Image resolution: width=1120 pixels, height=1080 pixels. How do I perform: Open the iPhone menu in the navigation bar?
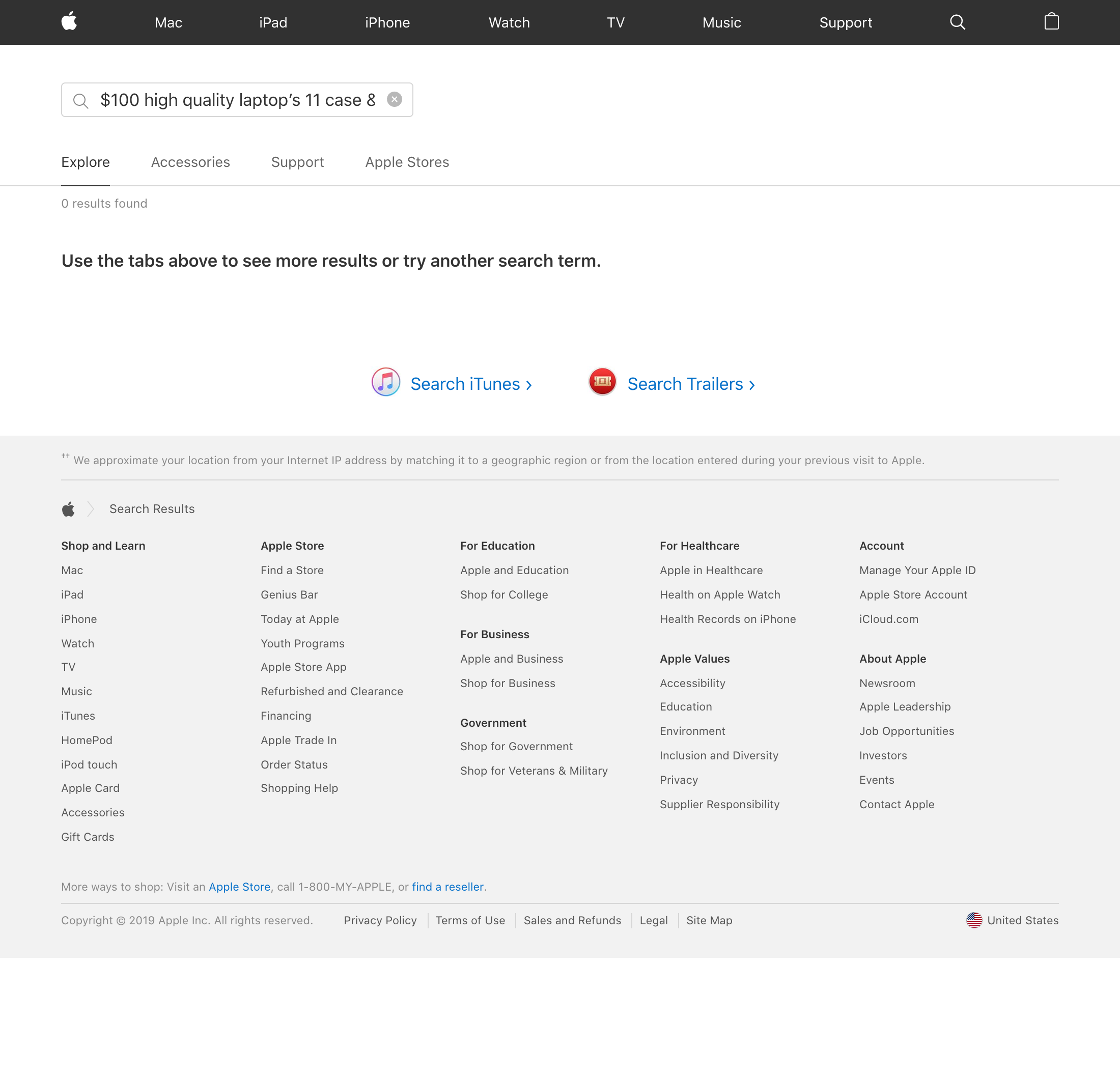pos(387,22)
